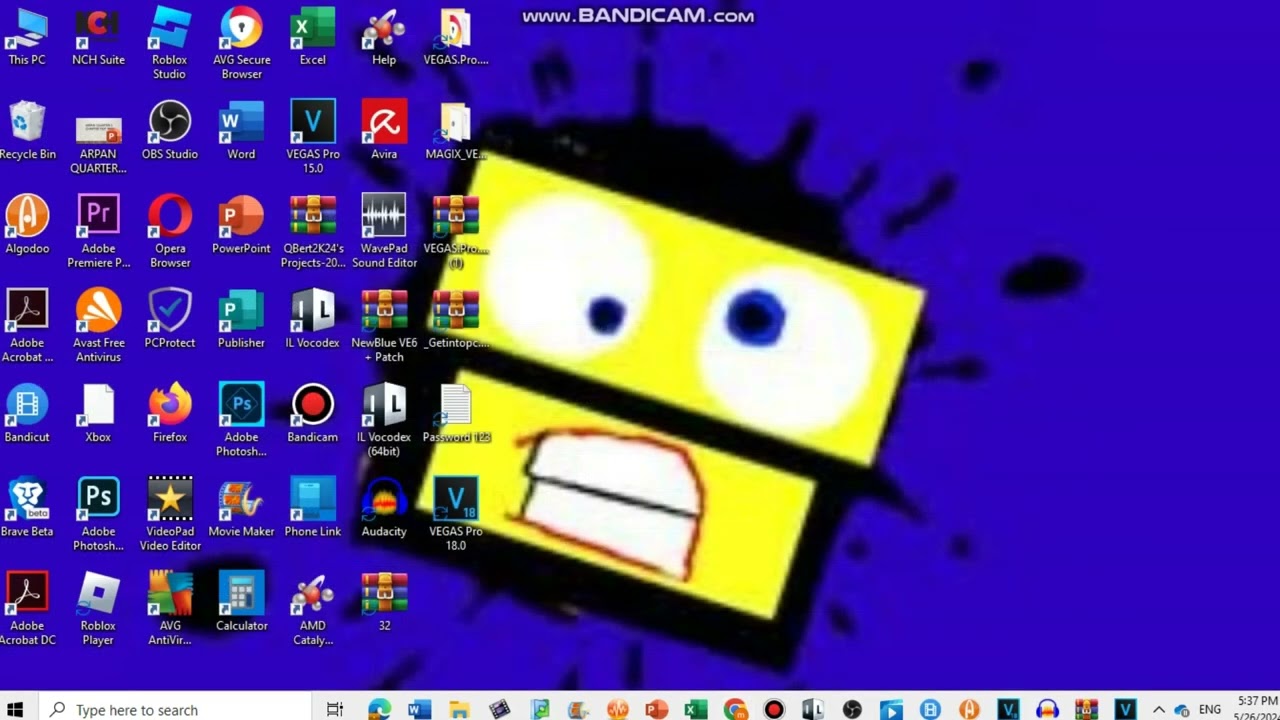Open PCProtect shortcut
Viewport: 1280px width, 720px height.
pos(170,320)
